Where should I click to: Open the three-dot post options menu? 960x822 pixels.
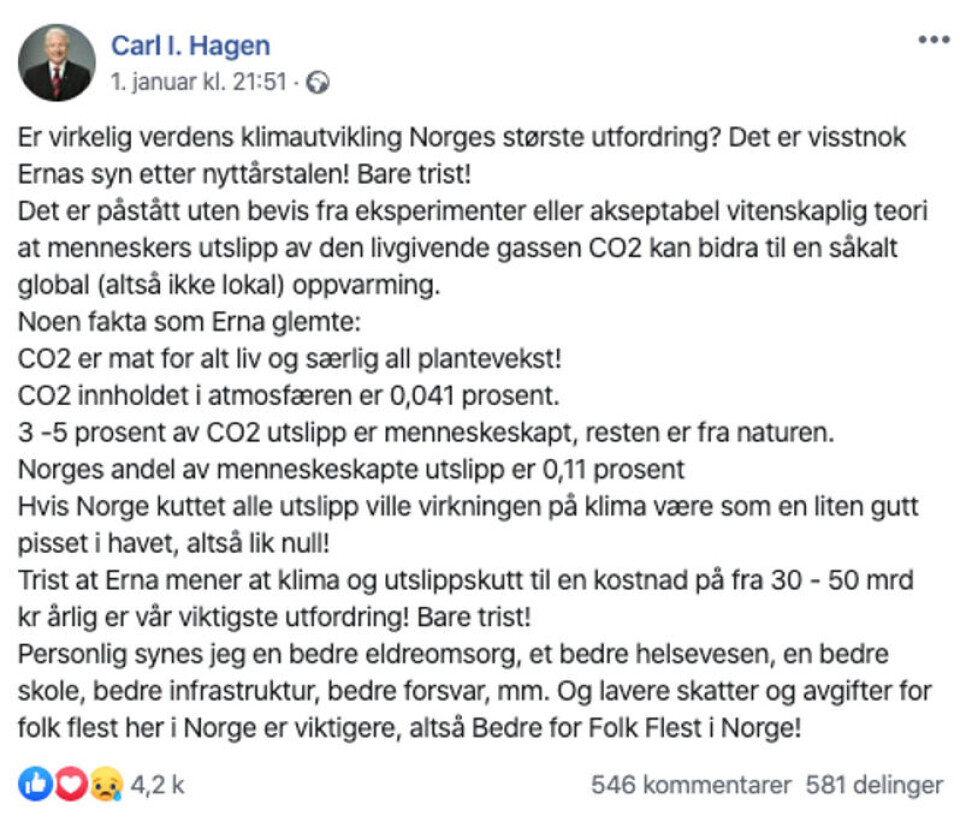(933, 40)
